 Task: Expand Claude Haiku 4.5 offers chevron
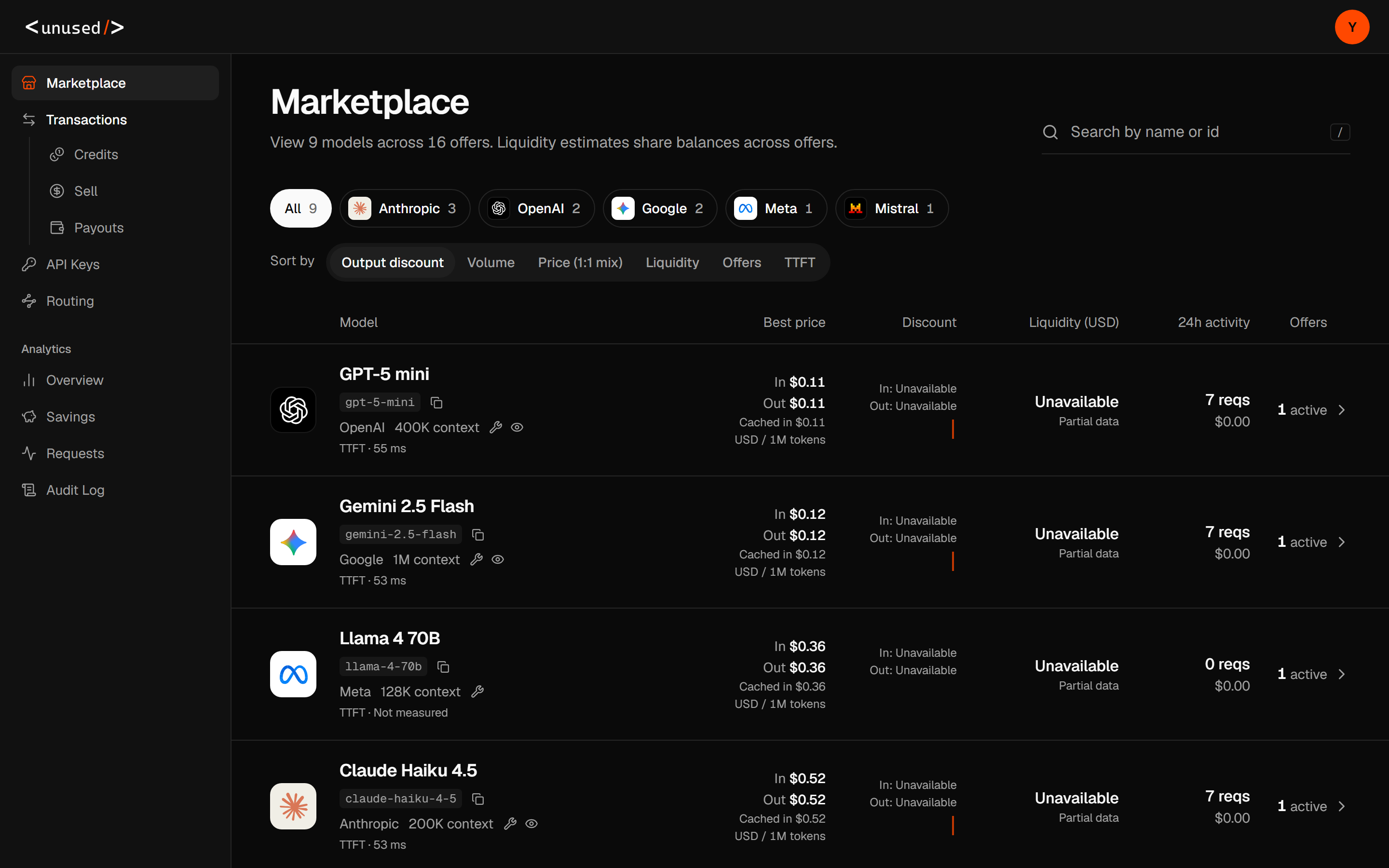pyautogui.click(x=1341, y=806)
